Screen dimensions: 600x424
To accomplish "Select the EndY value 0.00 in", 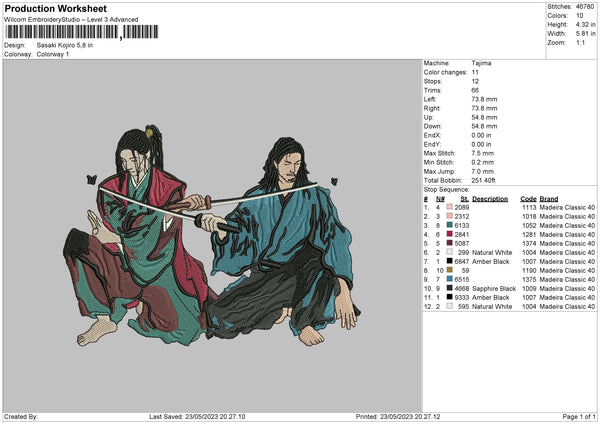I will coord(481,144).
